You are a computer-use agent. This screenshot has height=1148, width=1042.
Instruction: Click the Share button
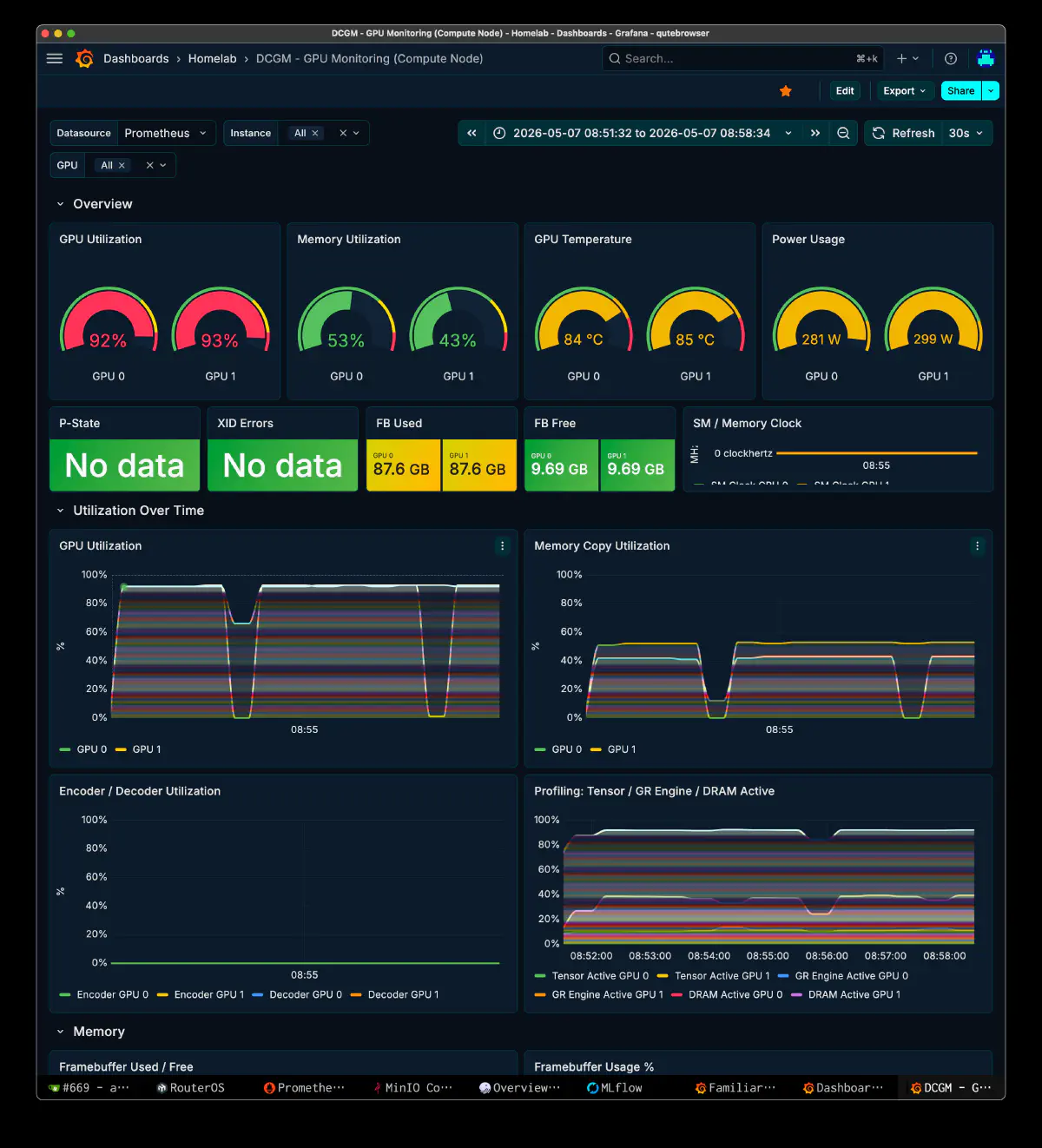click(960, 91)
